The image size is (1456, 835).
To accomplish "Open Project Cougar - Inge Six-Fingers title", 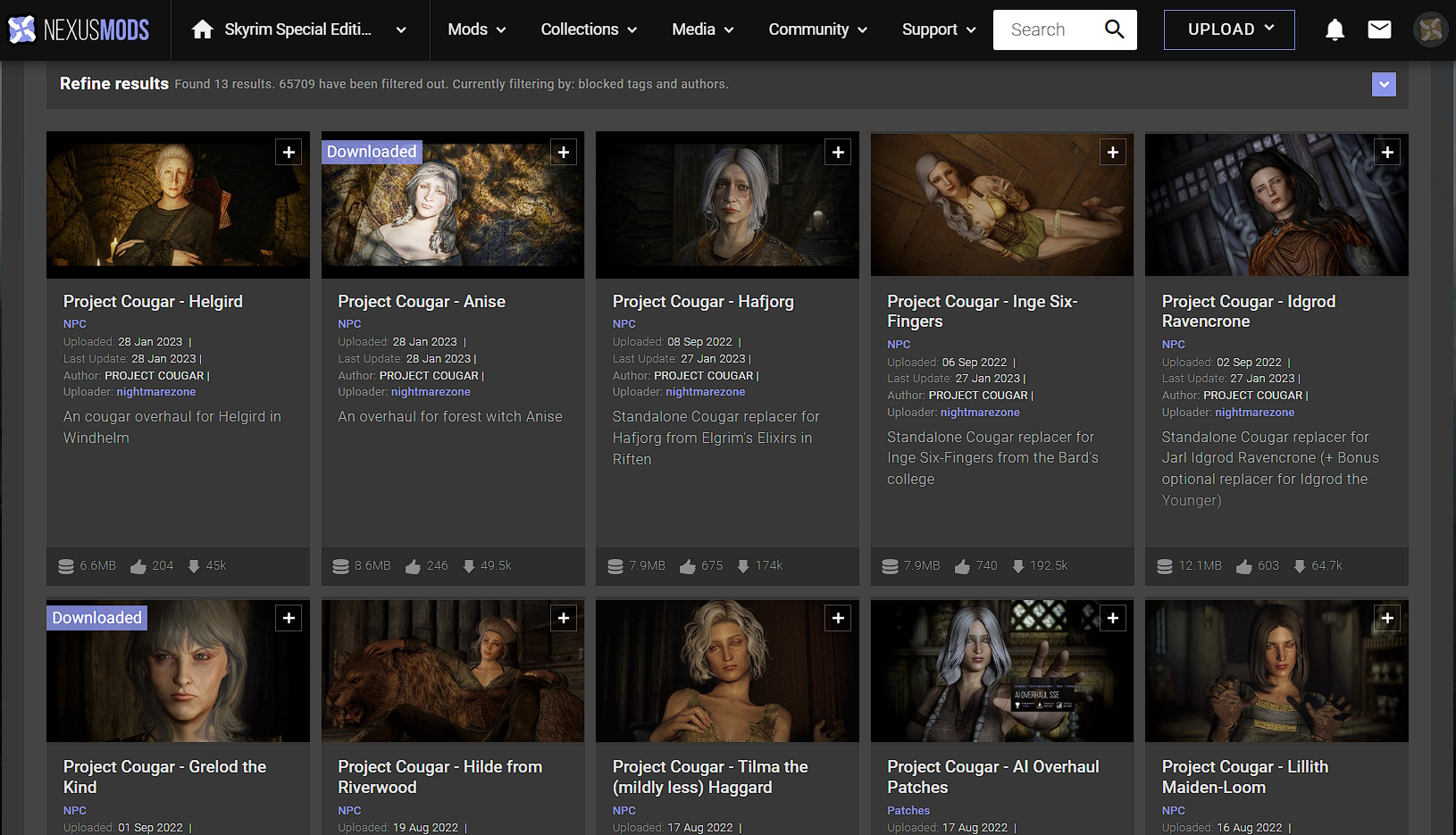I will click(983, 312).
